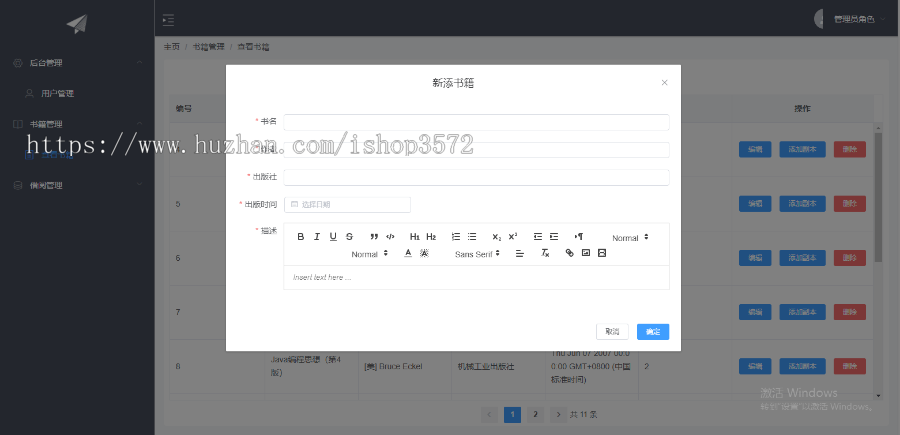The image size is (900, 435).
Task: Insert a video using the video icon
Action: (602, 253)
